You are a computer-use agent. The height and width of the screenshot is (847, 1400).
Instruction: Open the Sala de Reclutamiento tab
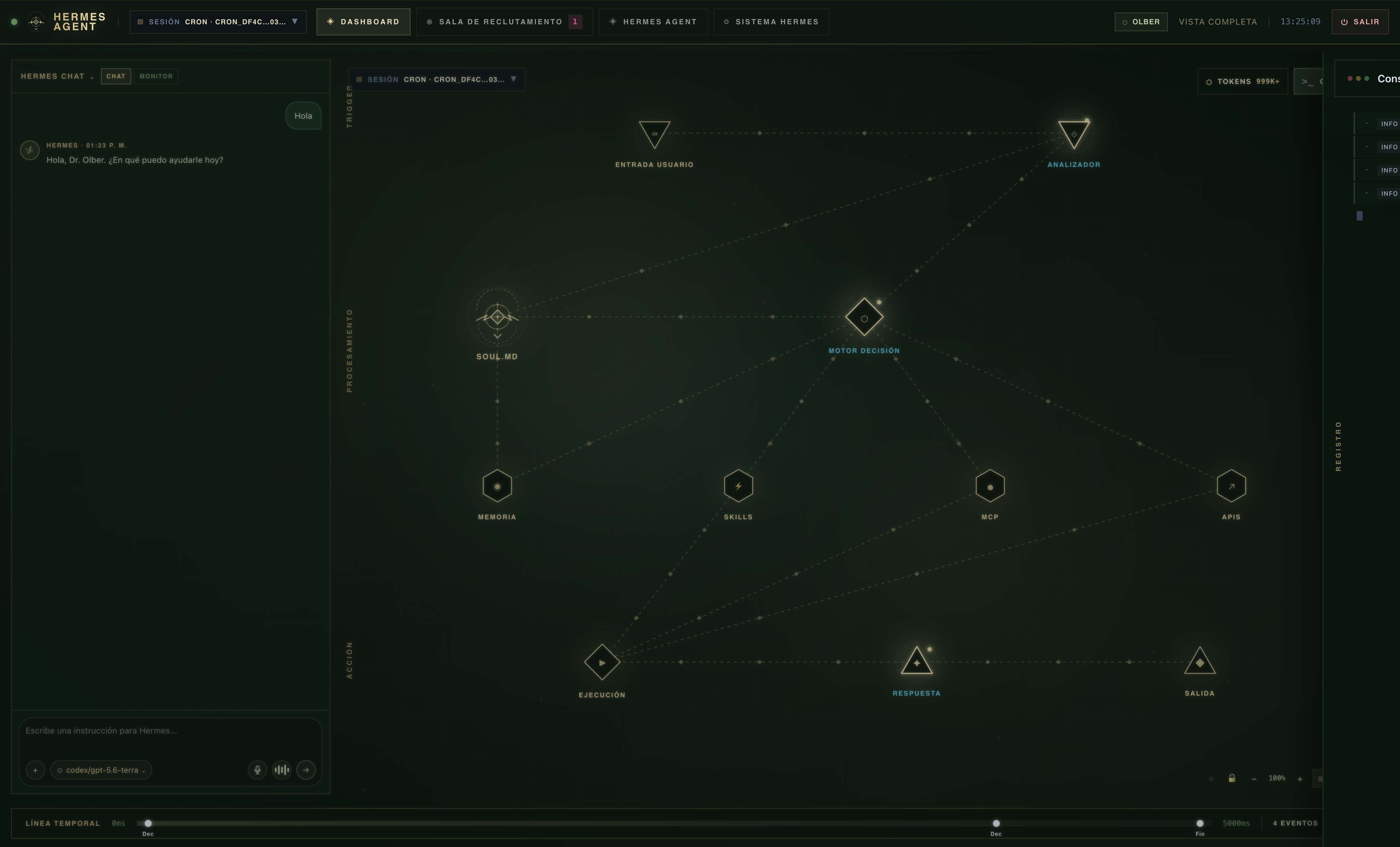[x=504, y=22]
